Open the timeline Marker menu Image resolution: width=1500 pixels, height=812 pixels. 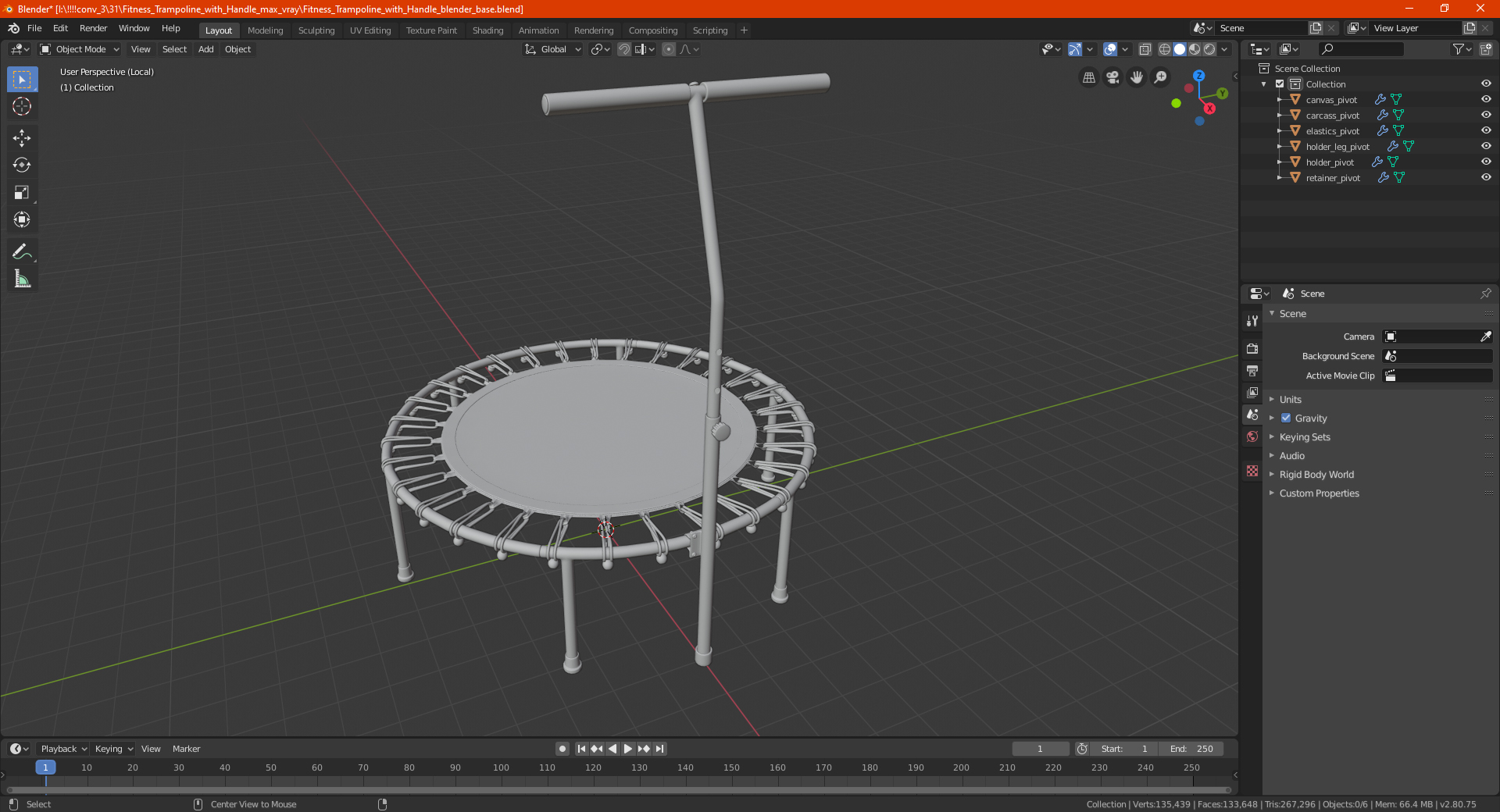point(186,749)
